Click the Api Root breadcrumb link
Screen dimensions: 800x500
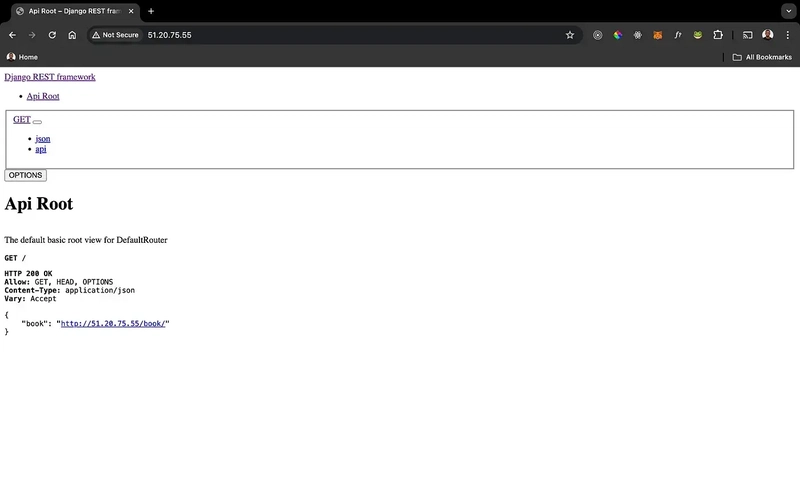pyautogui.click(x=43, y=96)
